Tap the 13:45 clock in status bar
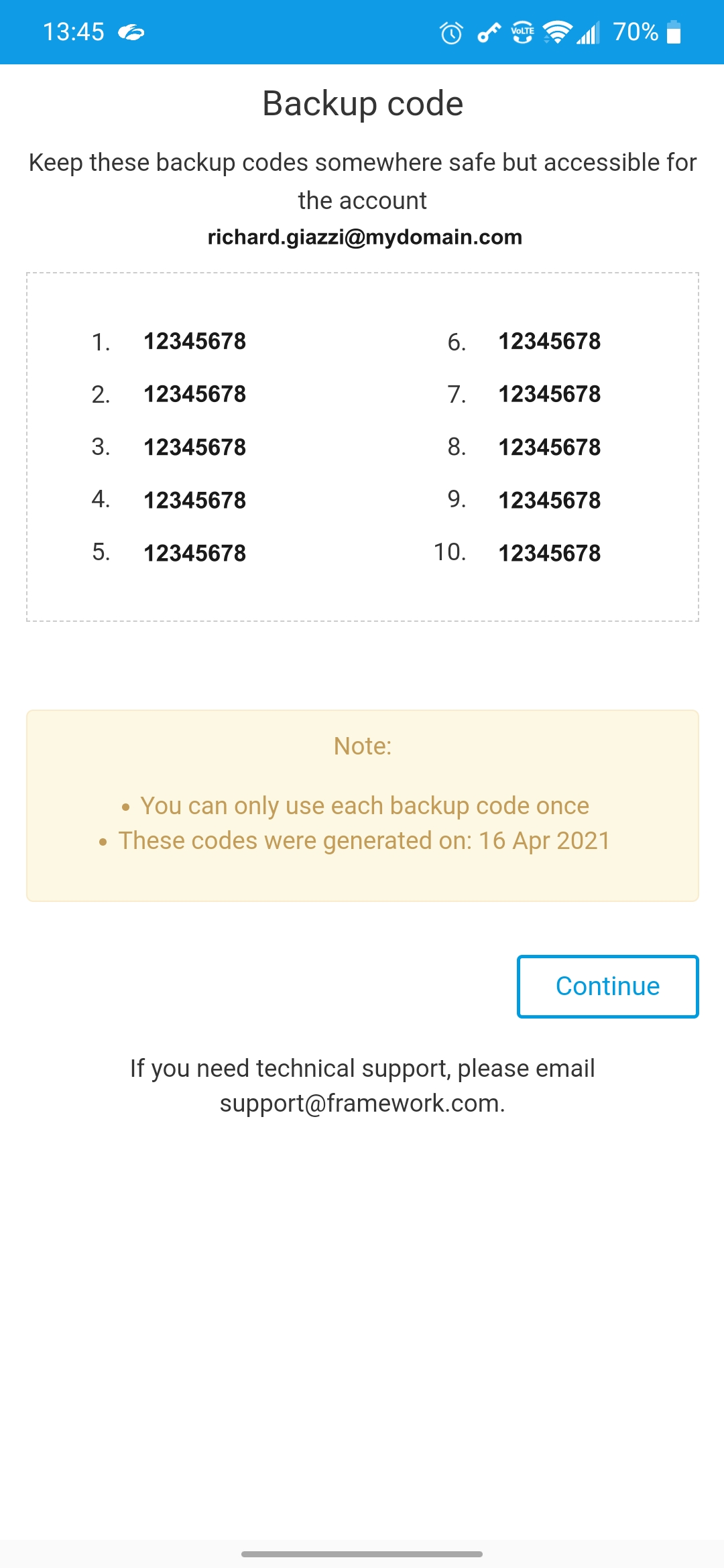Viewport: 724px width, 1568px height. [x=74, y=32]
